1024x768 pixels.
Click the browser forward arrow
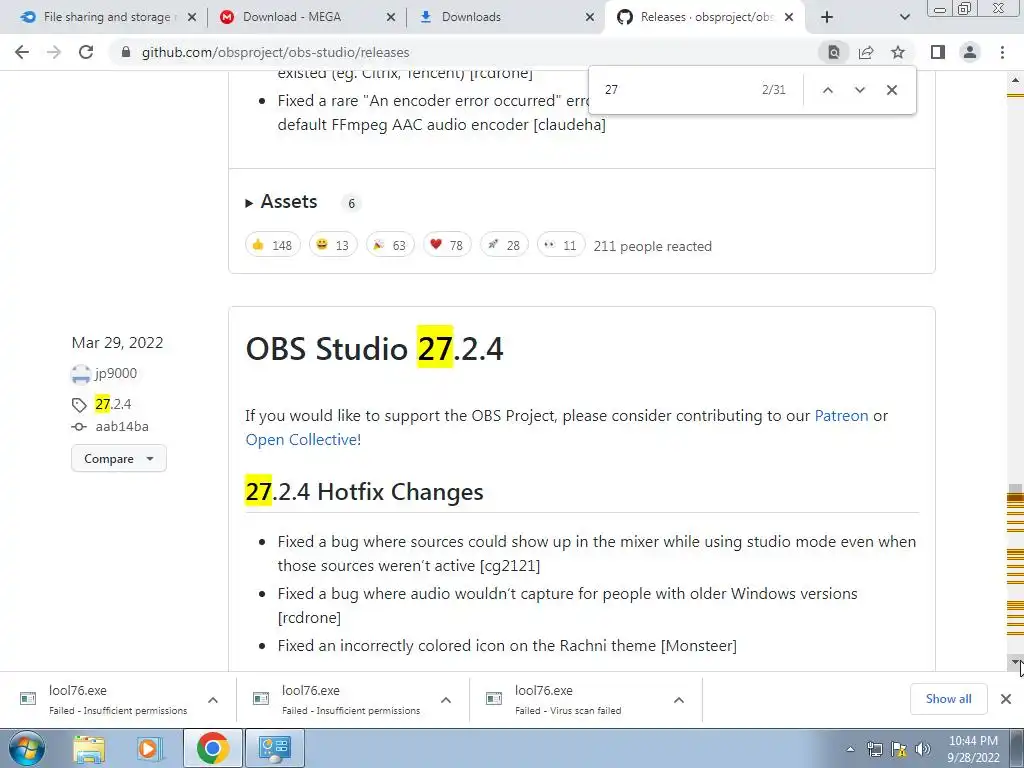coord(54,52)
